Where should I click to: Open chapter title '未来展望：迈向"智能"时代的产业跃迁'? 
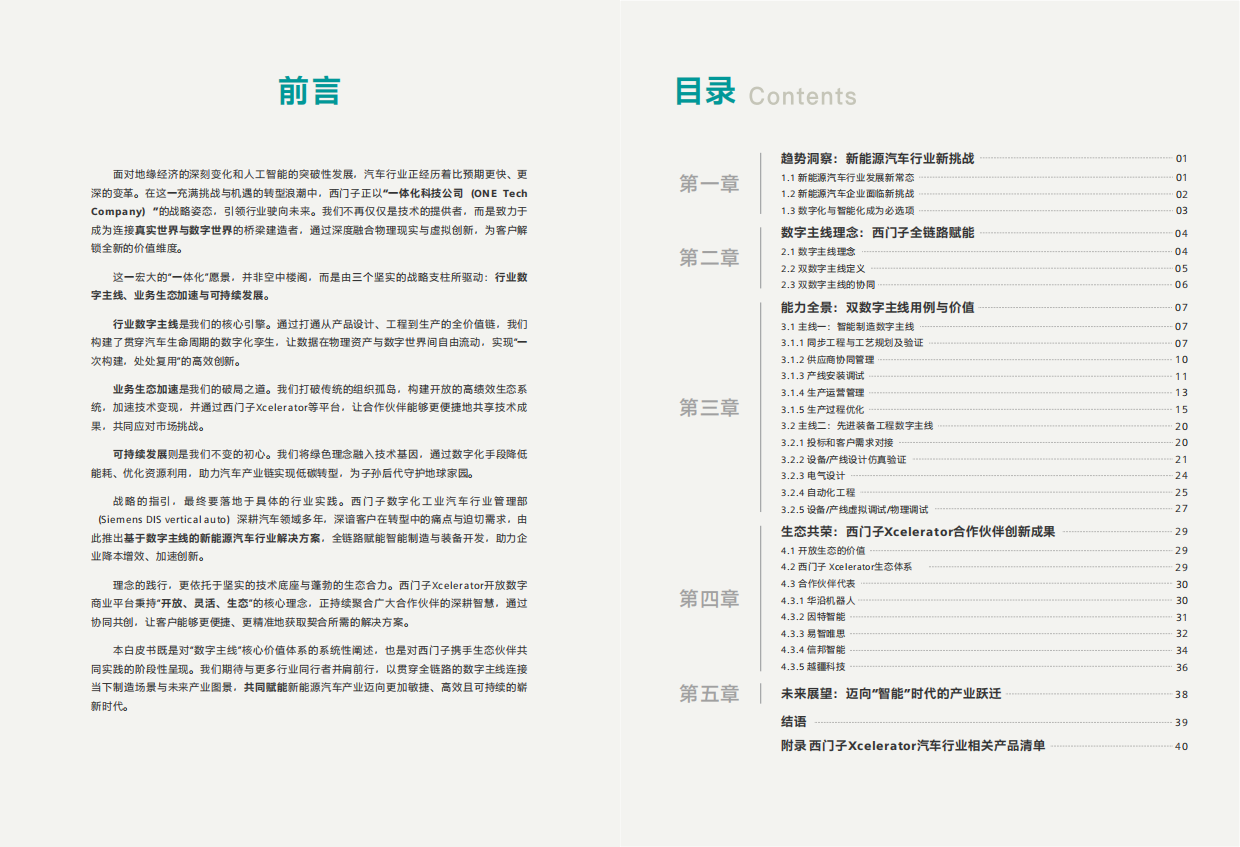click(891, 694)
